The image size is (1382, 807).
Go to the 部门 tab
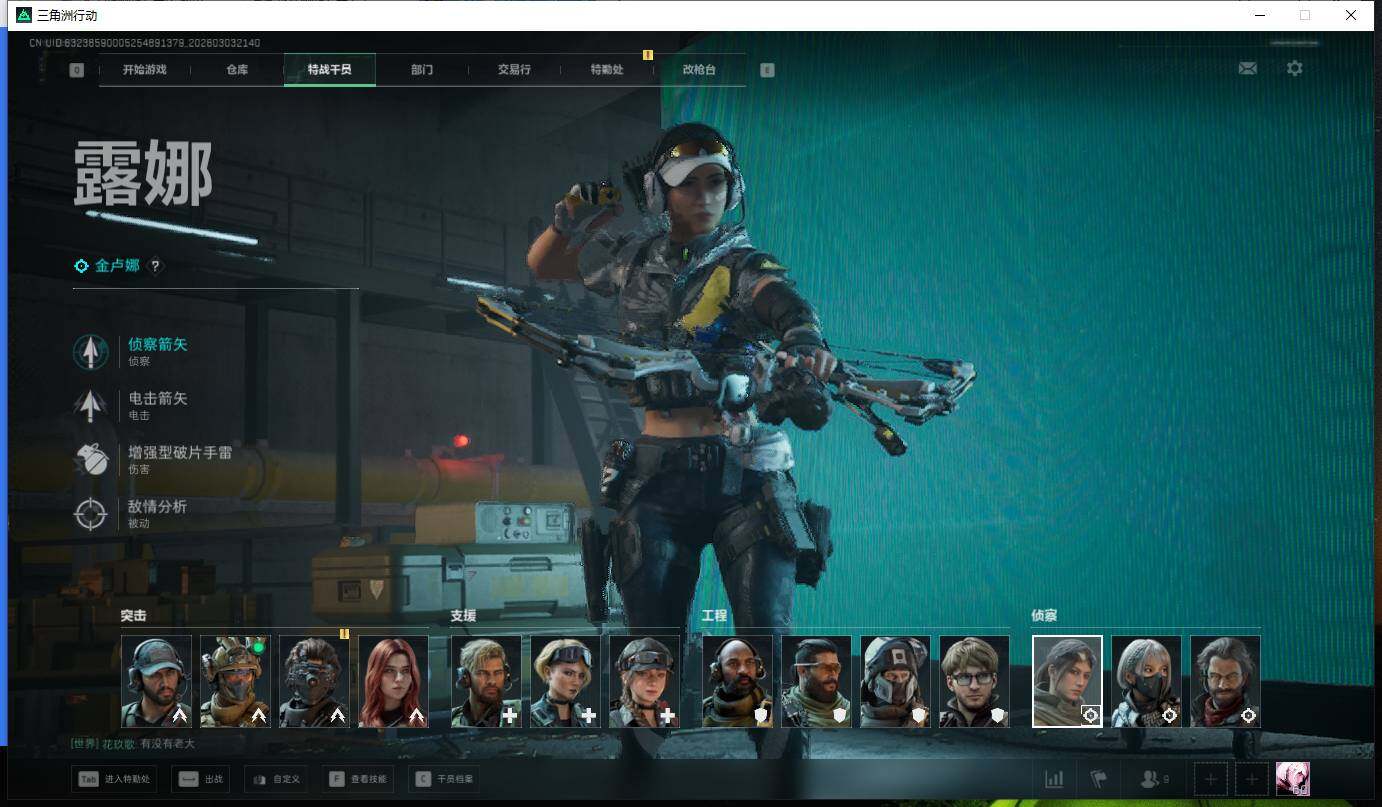pyautogui.click(x=422, y=70)
